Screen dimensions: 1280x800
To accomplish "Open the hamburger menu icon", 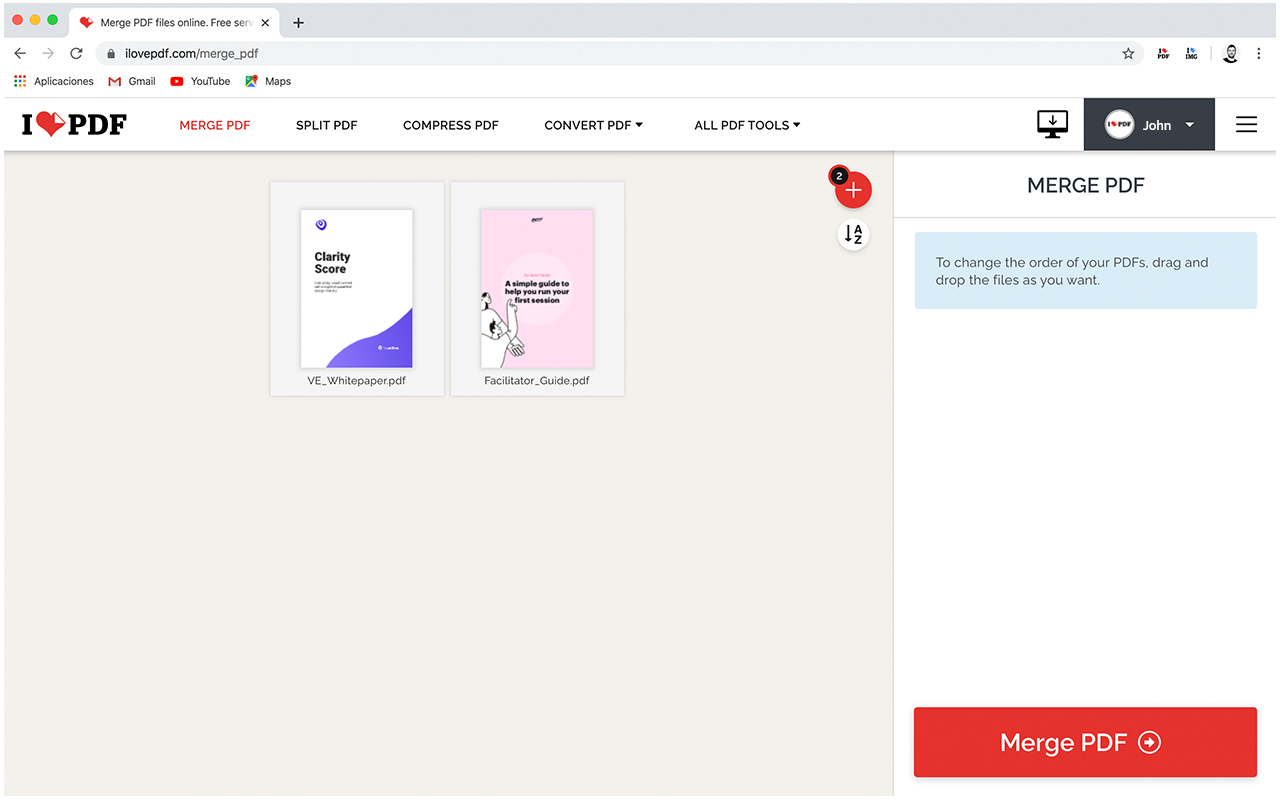I will pos(1246,124).
